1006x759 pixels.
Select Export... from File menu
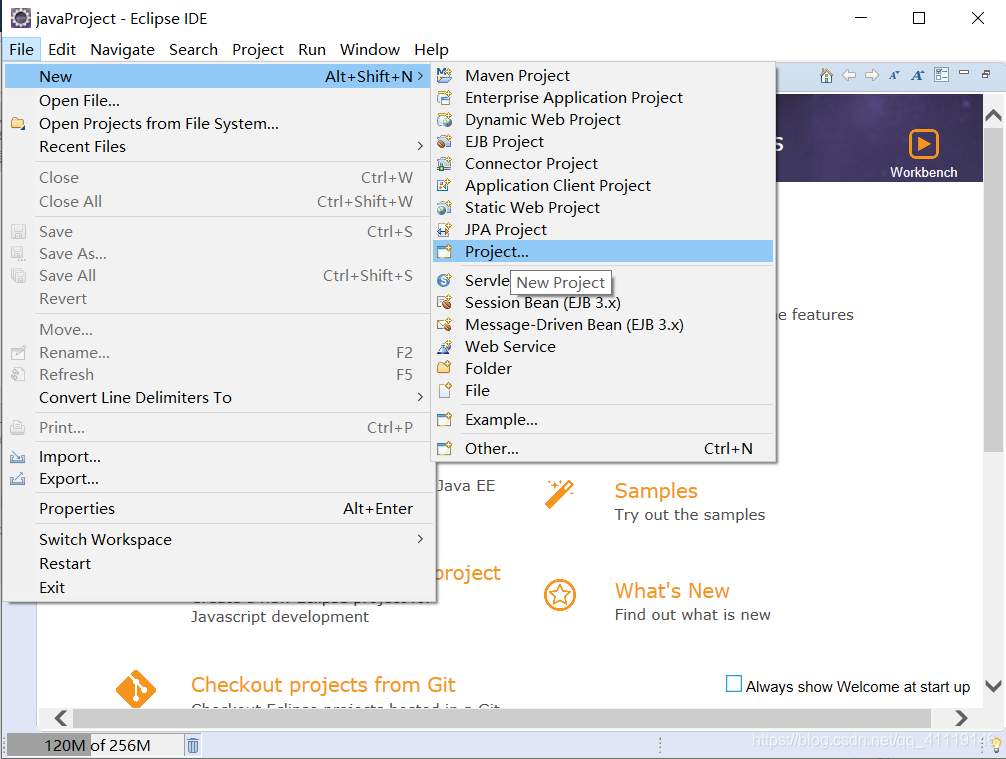[x=218, y=479]
